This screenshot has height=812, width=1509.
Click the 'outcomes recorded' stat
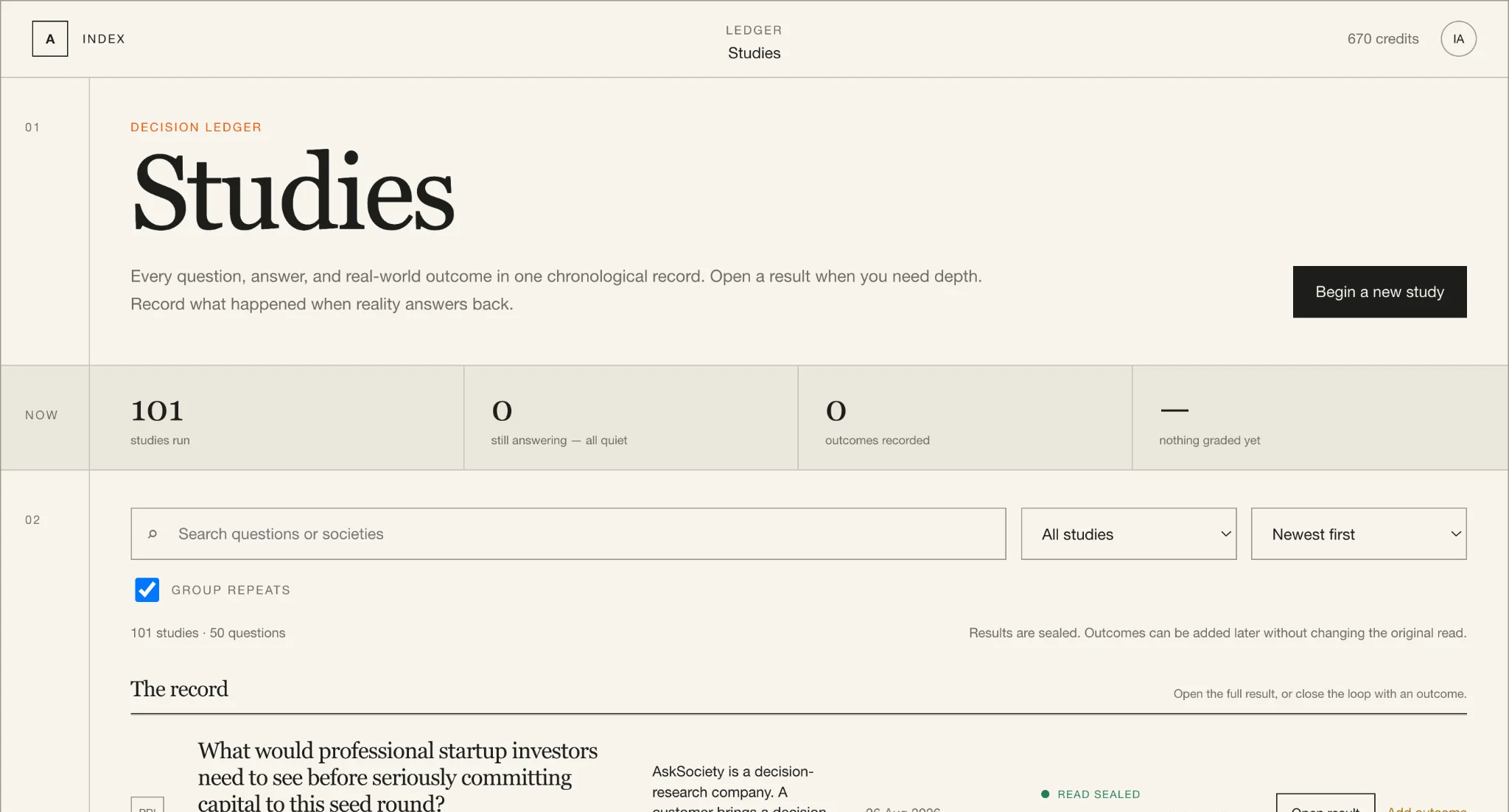coord(965,418)
